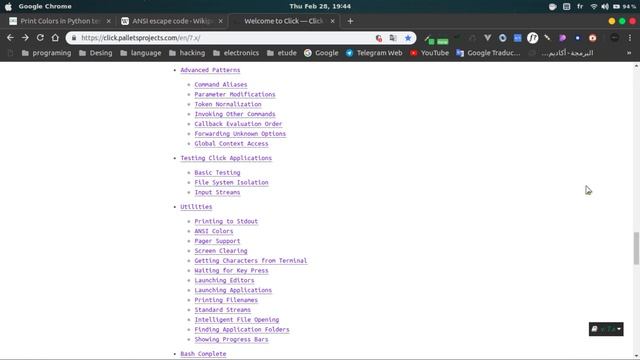Click the page's vertical scrollbar thumb
This screenshot has width=640, height=360.
tap(636, 248)
